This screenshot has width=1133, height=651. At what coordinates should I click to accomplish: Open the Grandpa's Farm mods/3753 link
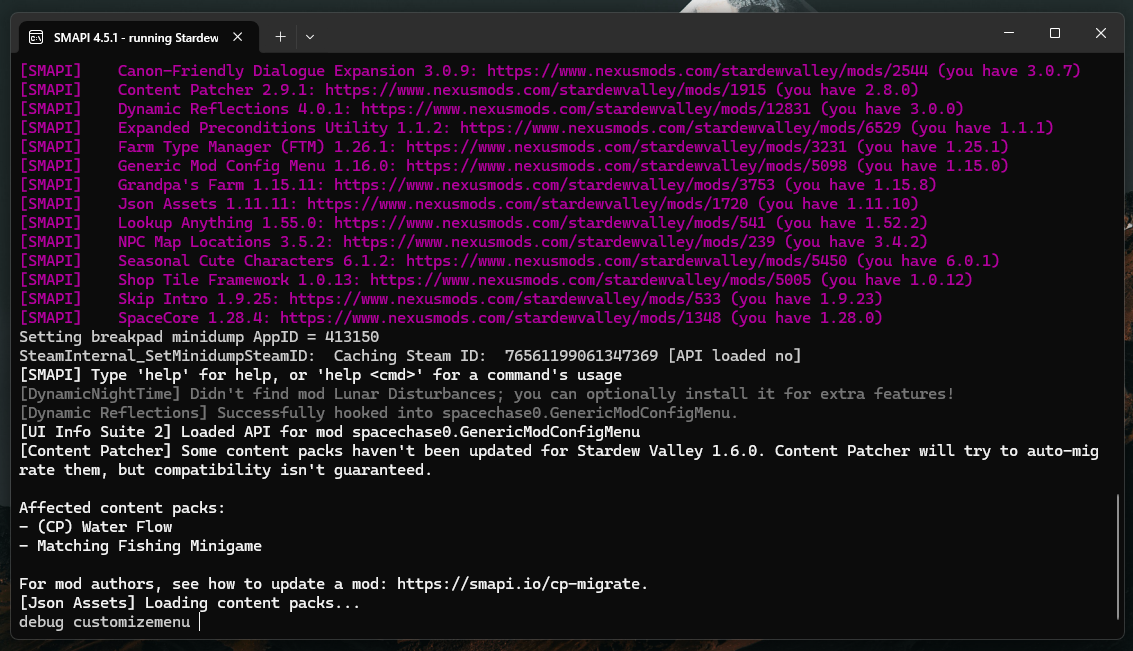[x=554, y=185]
